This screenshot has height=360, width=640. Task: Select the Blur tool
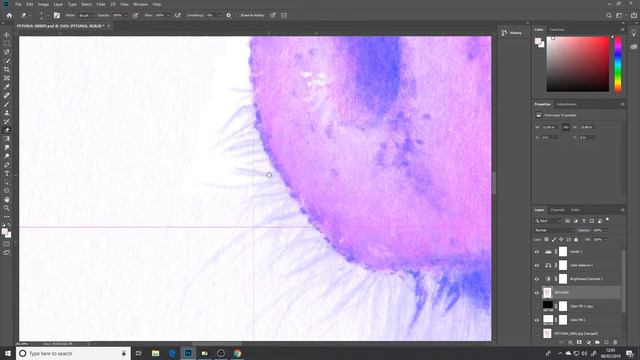7,147
